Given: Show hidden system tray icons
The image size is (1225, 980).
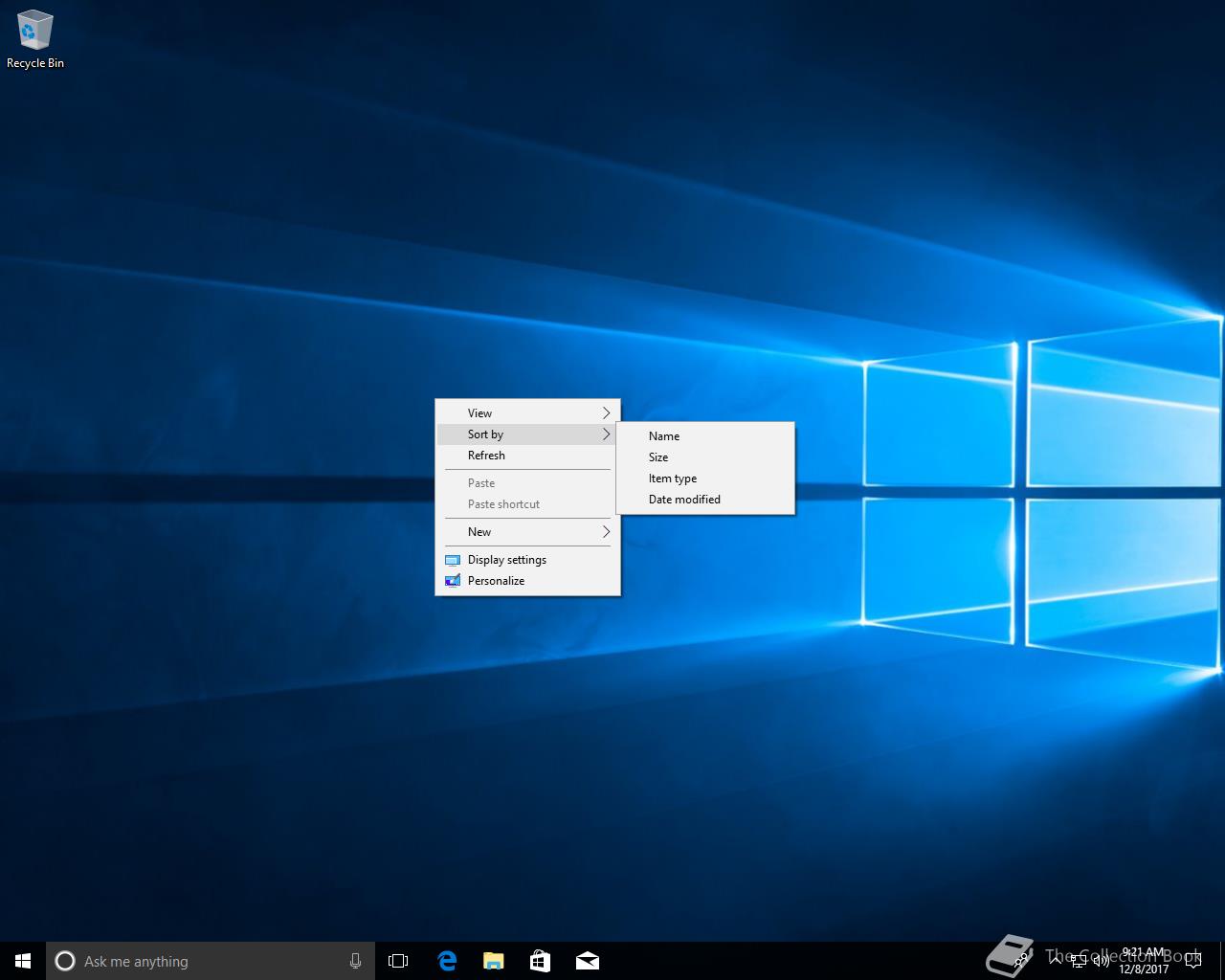Looking at the screenshot, I should pos(1056,961).
